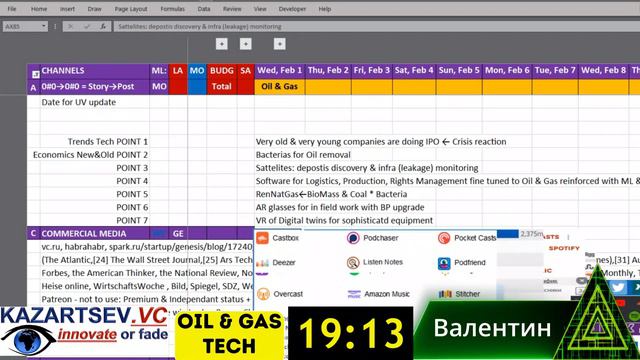Select the Sun, Feb 5 date header
640x360 pixels.
click(x=459, y=70)
